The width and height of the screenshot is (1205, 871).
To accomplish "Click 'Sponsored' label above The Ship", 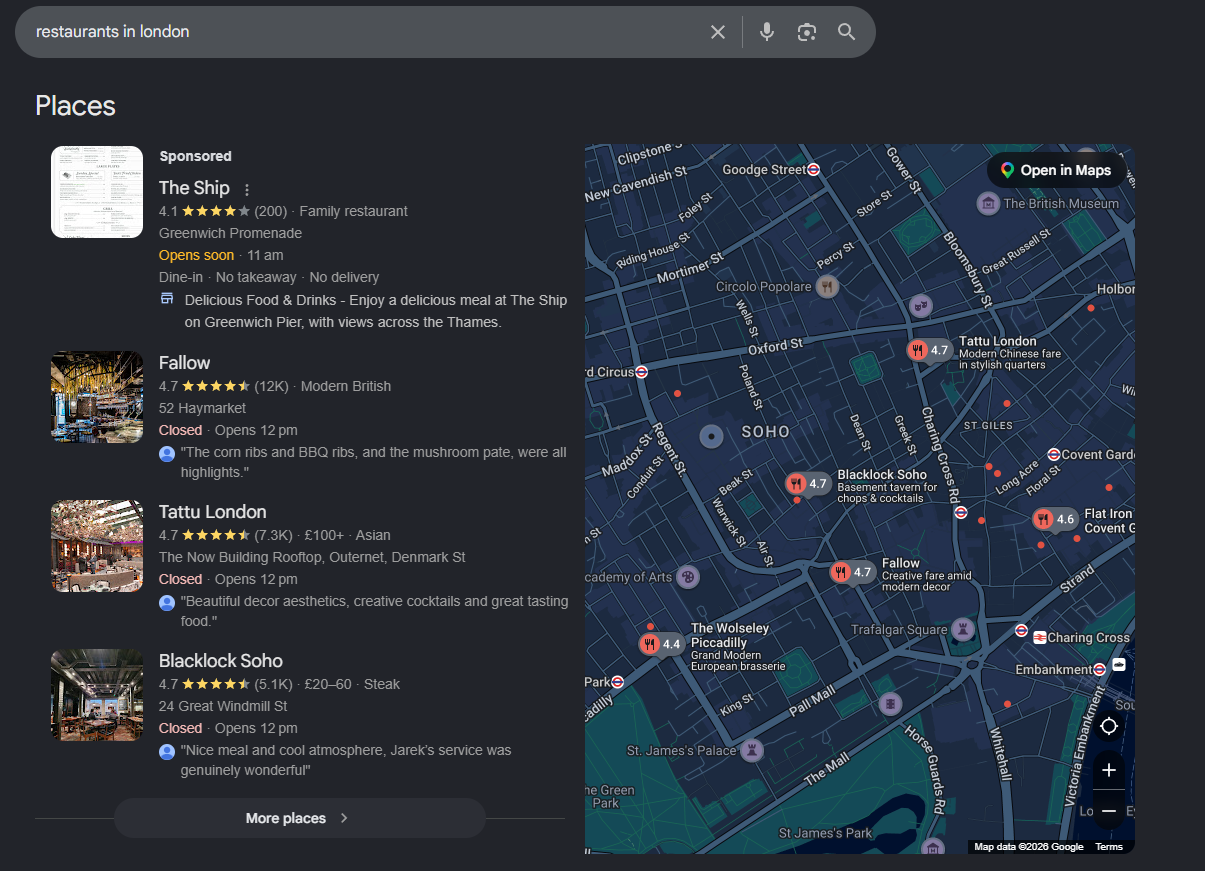I will 195,156.
